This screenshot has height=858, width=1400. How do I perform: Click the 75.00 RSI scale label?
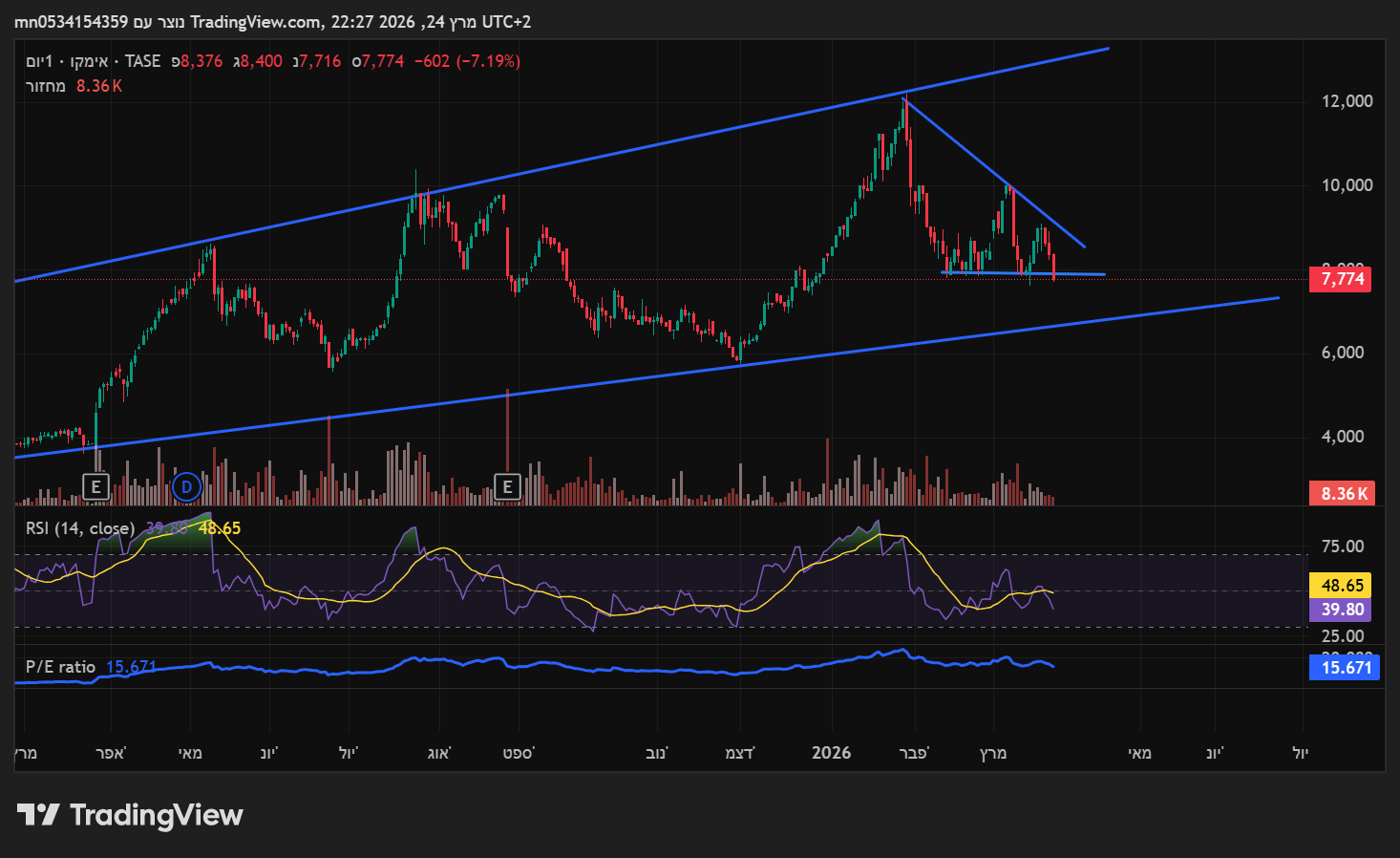point(1343,547)
